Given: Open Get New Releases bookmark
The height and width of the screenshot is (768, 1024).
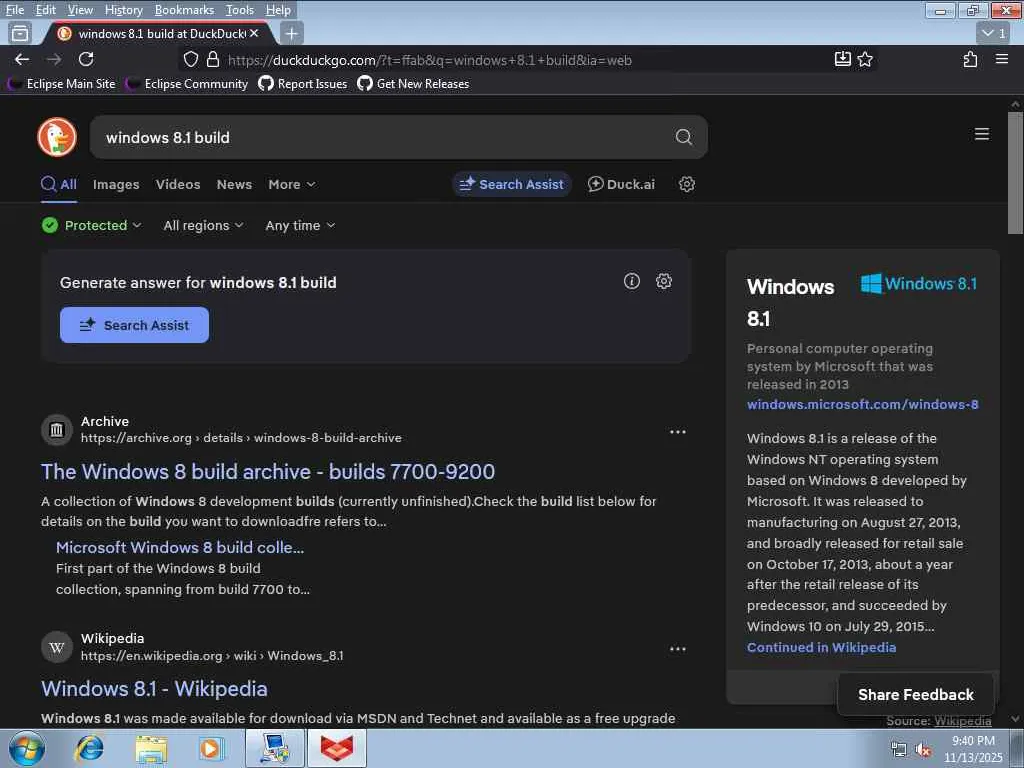Looking at the screenshot, I should 413,84.
